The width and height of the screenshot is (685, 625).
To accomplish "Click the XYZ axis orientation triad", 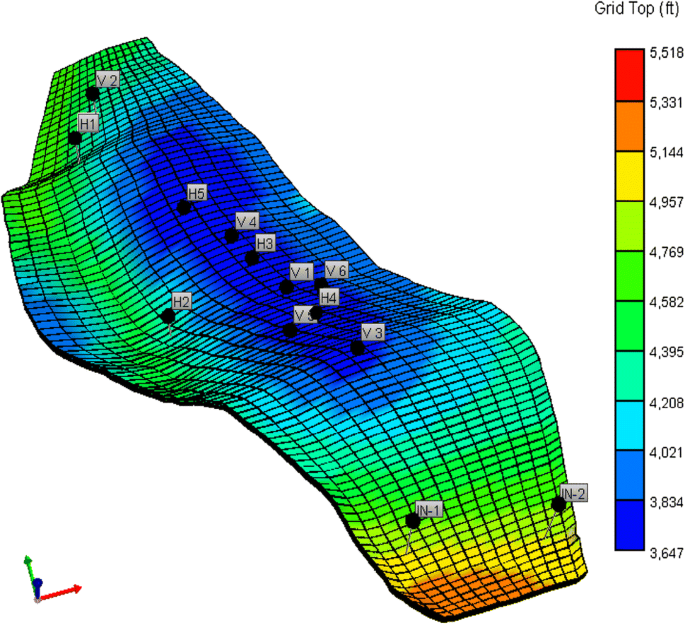I will (x=52, y=579).
